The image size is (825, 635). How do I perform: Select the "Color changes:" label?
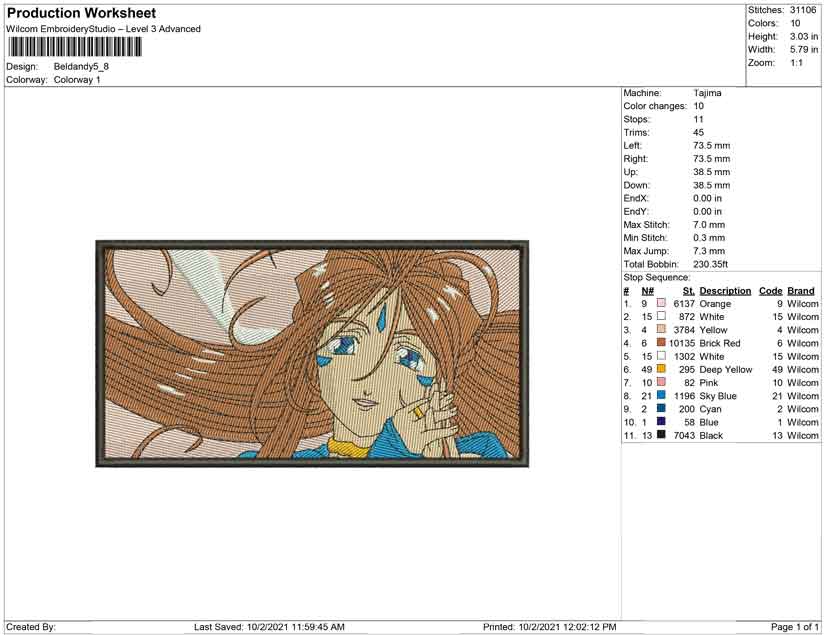(x=655, y=106)
